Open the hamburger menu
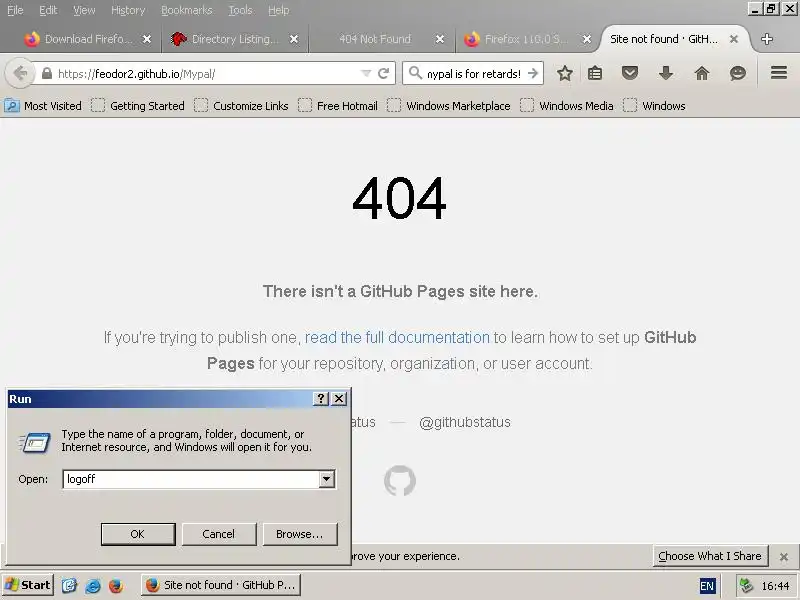800x600 pixels. tap(779, 73)
